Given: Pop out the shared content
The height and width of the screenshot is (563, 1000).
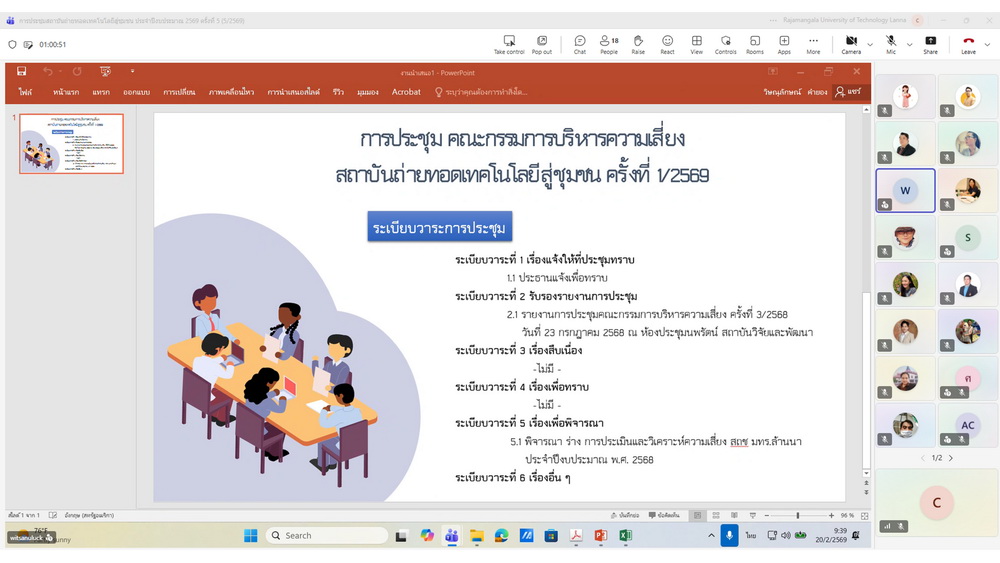Looking at the screenshot, I should pos(542,44).
